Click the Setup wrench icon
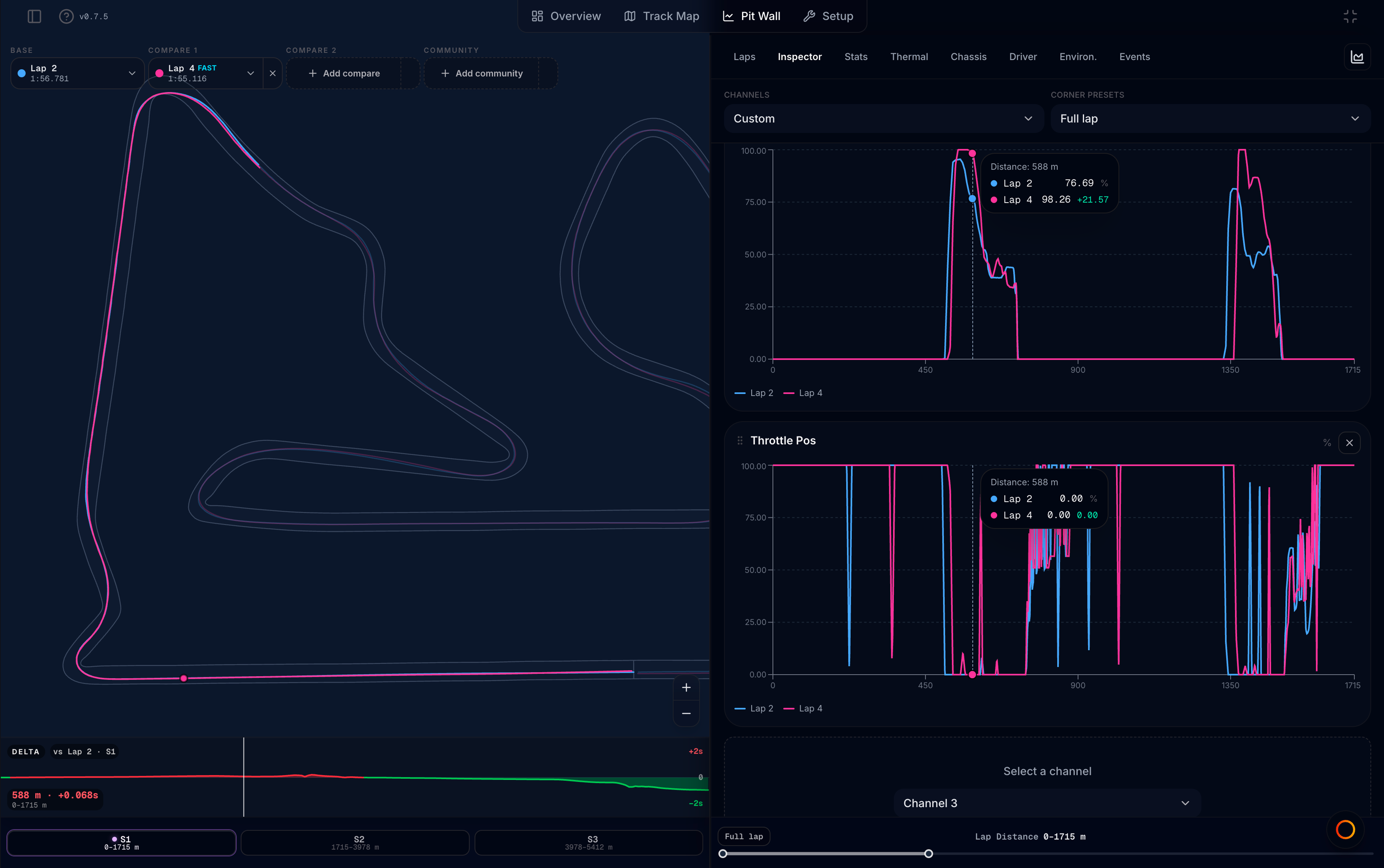1384x868 pixels. click(x=809, y=16)
